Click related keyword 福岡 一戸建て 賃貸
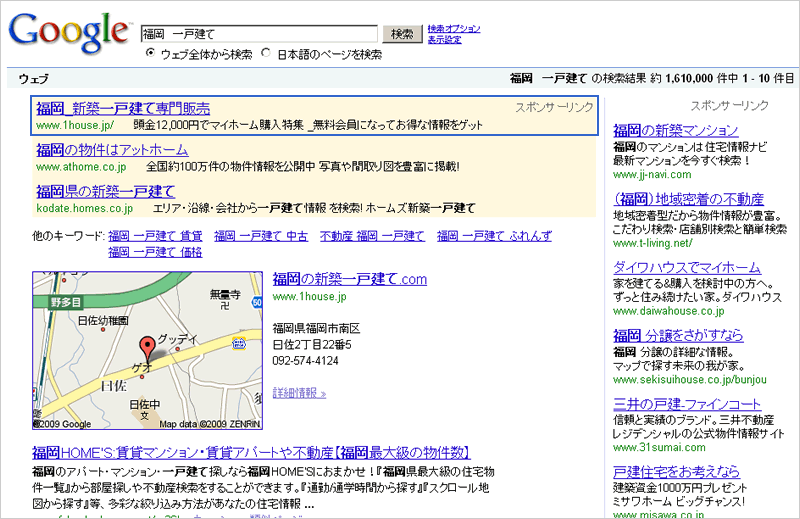Screen dimensions: 800x519 click(155, 236)
